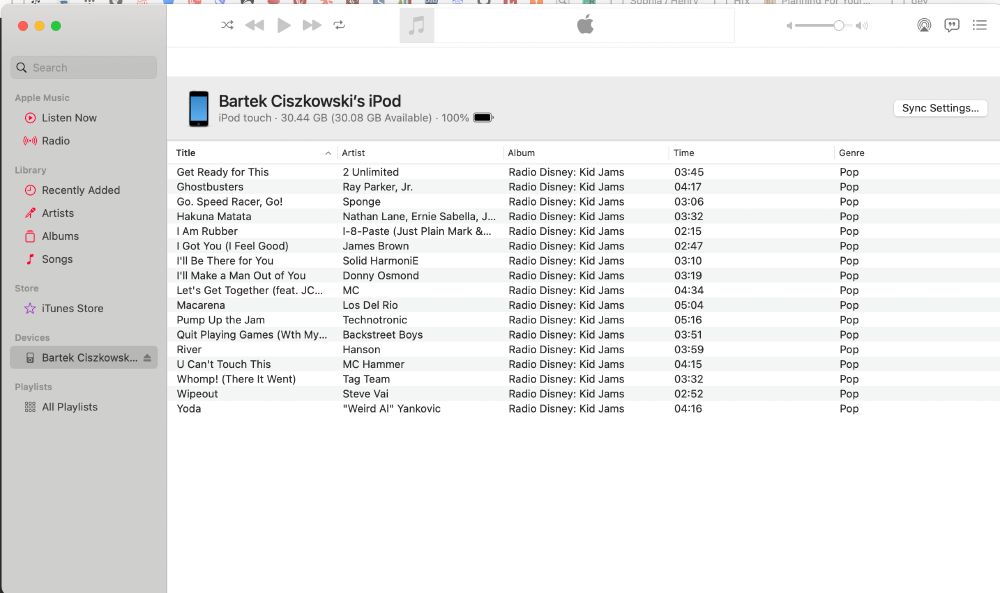Screen dimensions: 1000x593
Task: Select Bartek Ciszkowski's iPod device
Action: tap(84, 358)
